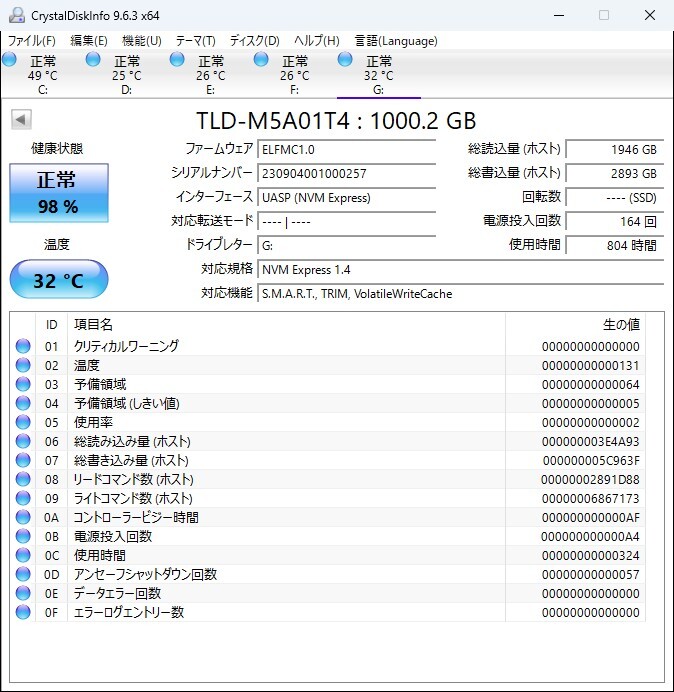
Task: Click status orb of 総読み込み量 (ホスト) row
Action: click(23, 441)
